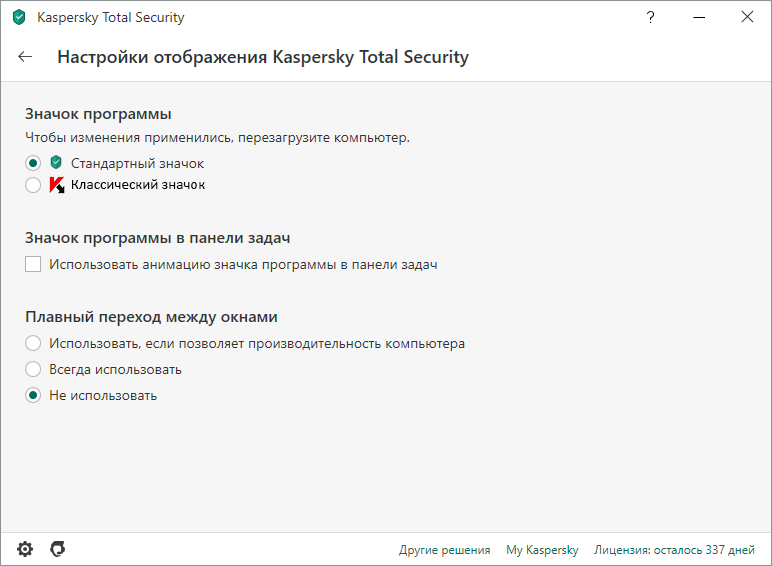Choose the Всегда использовать option
The height and width of the screenshot is (566, 772).
click(33, 369)
